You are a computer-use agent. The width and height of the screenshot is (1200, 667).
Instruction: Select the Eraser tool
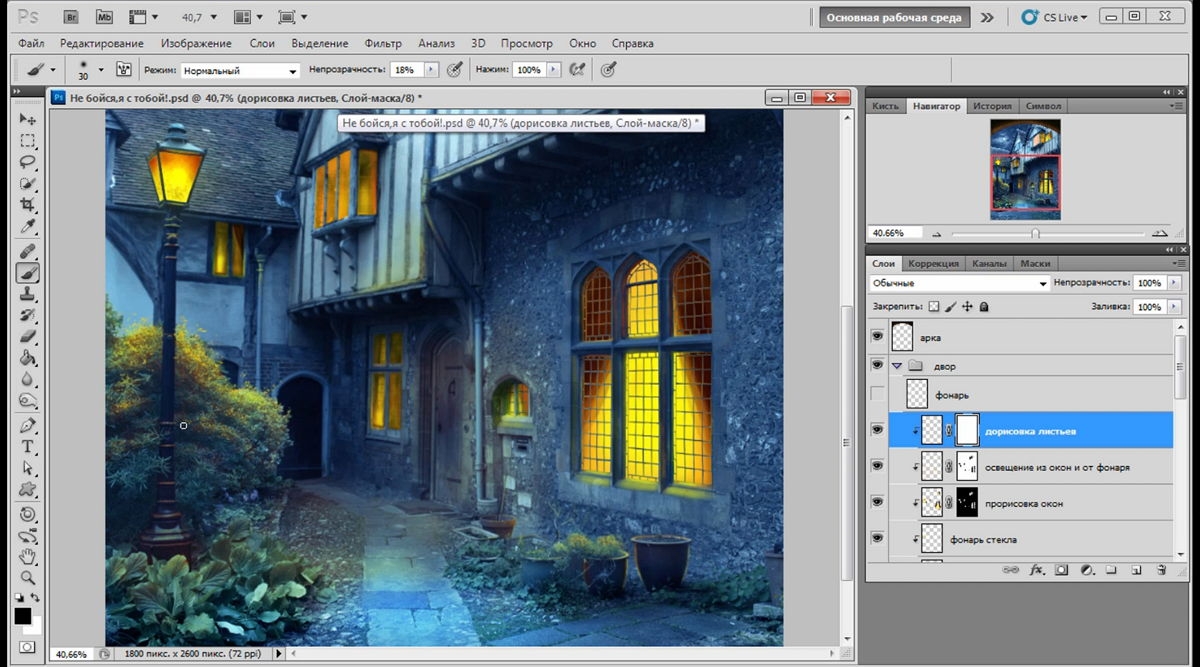(x=28, y=337)
